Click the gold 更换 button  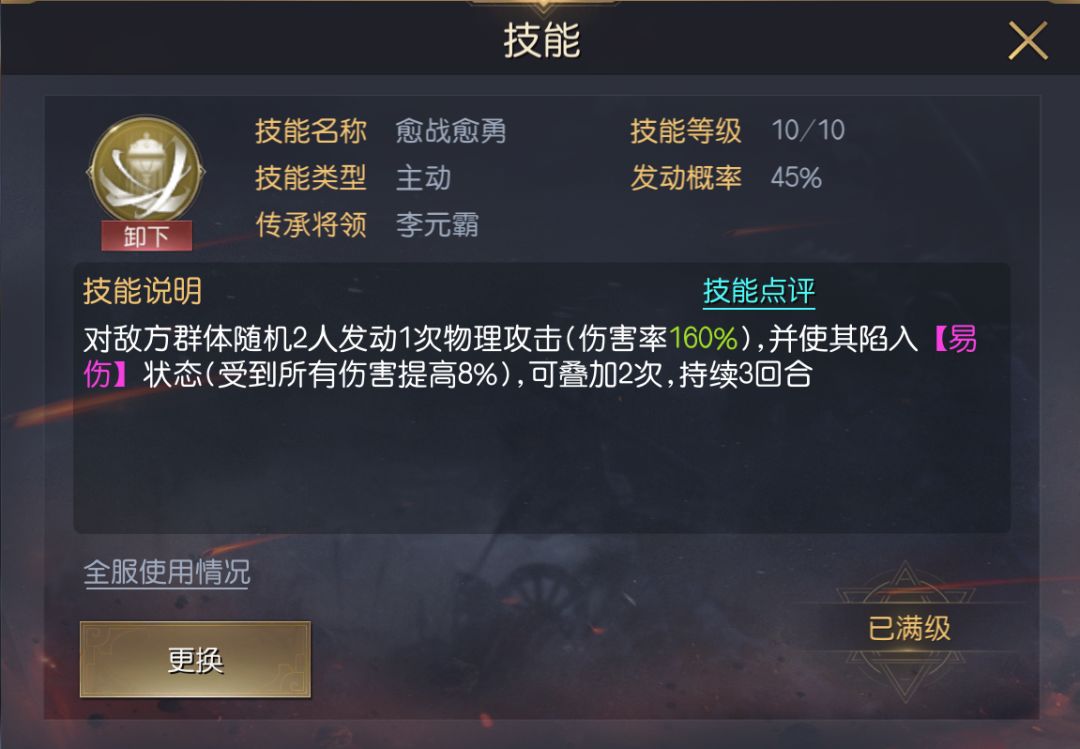[196, 659]
